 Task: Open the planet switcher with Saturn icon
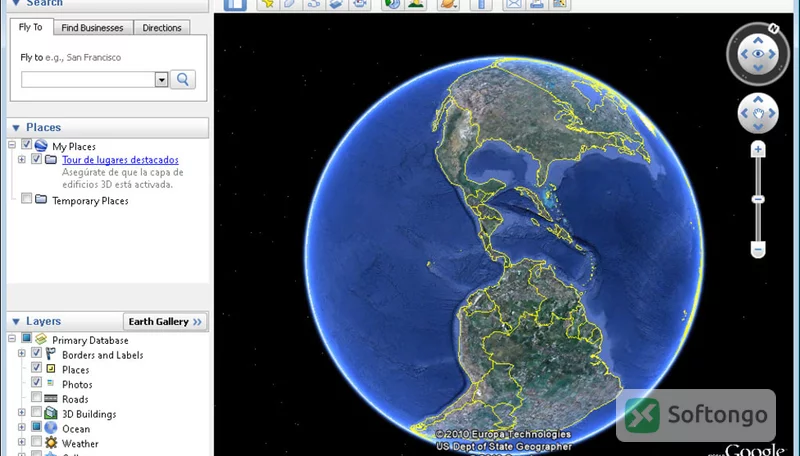448,5
